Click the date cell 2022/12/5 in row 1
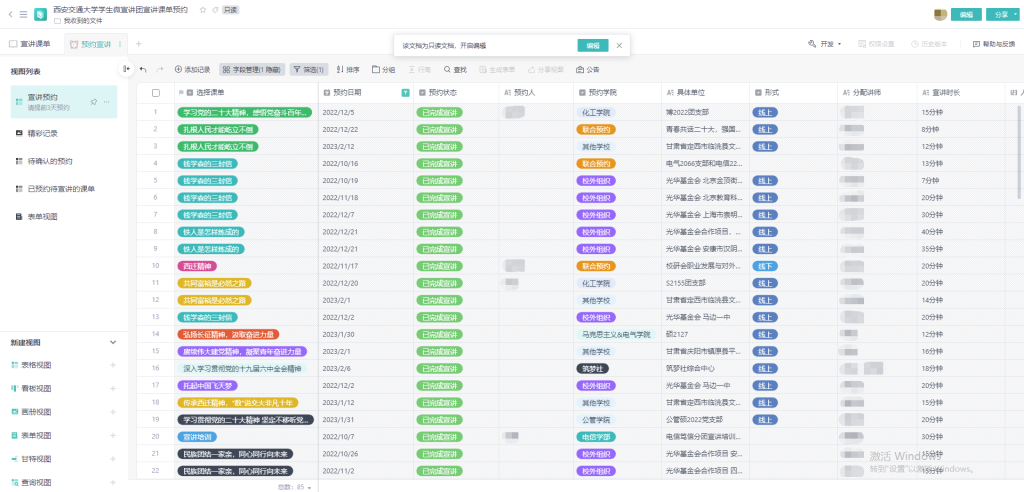The image size is (1024, 492). click(366, 112)
